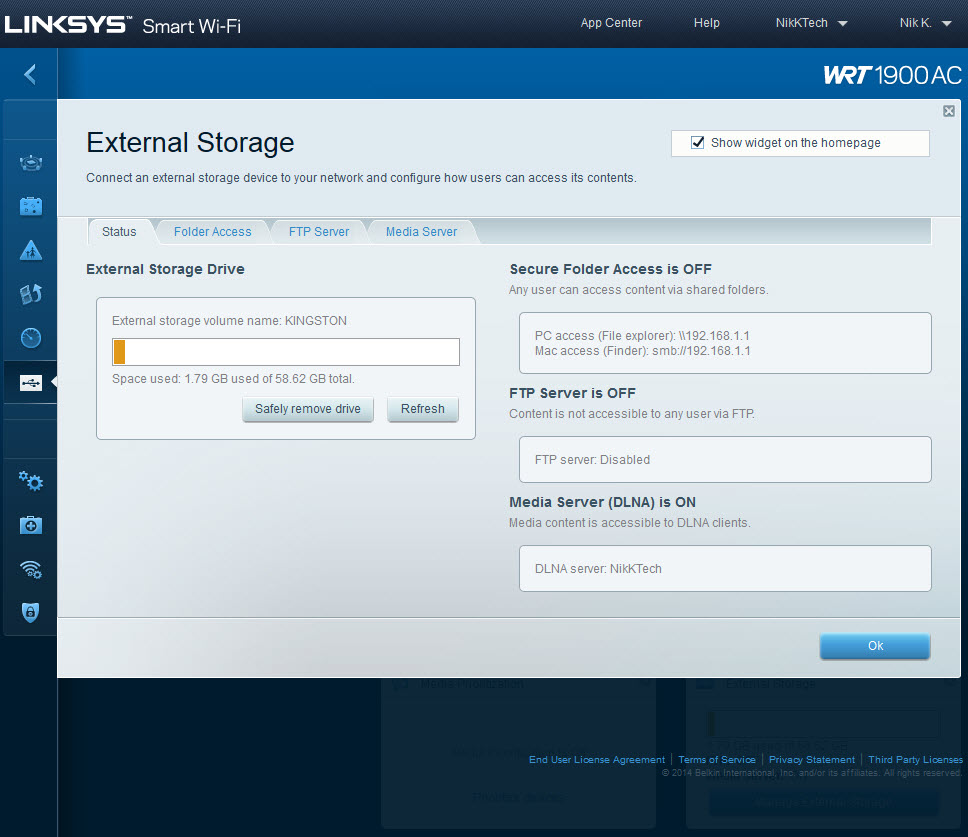Open Guest Access briefcase icon in sidebar
Screen dimensions: 968x837
click(31, 206)
